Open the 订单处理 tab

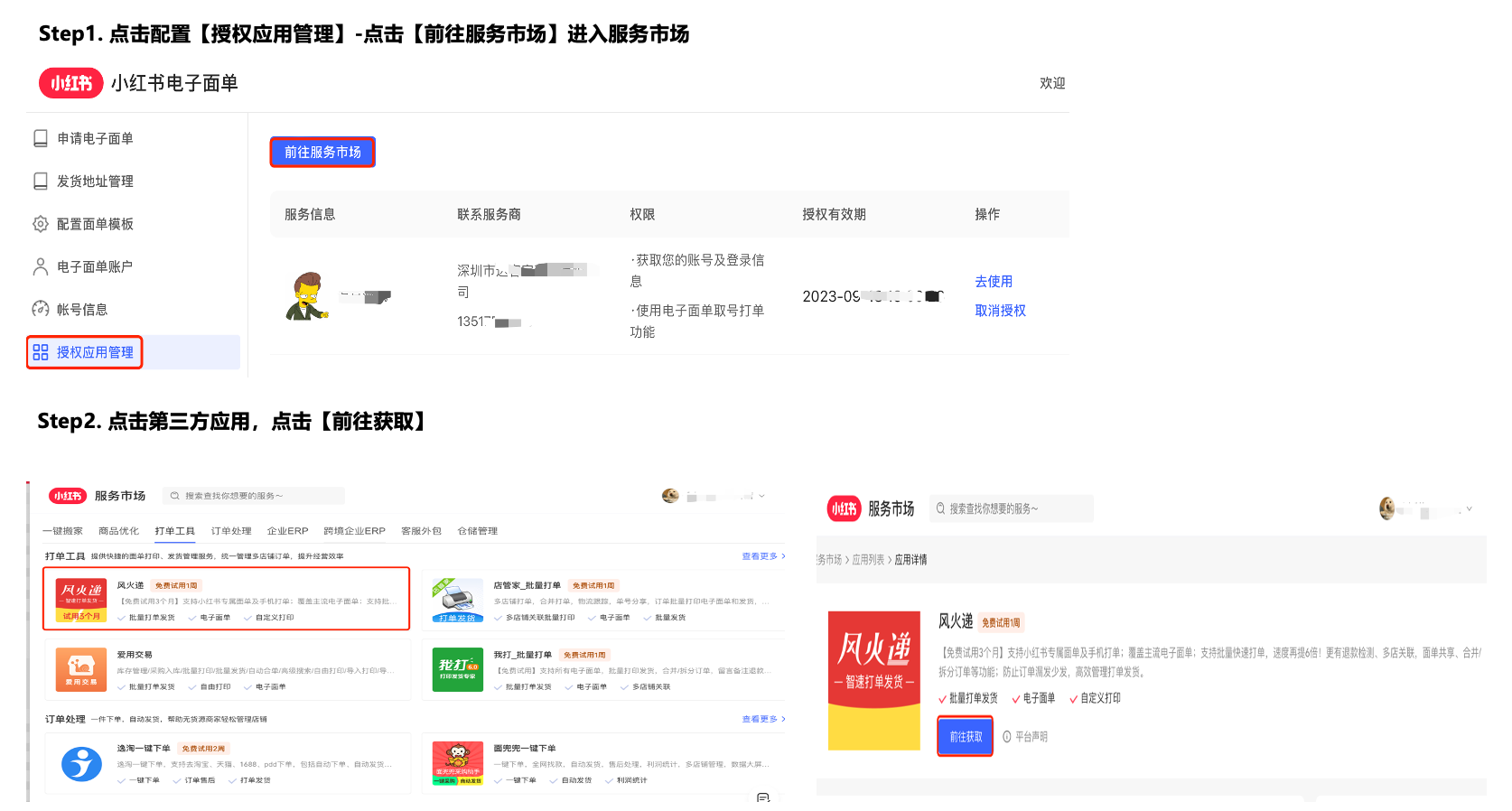tap(231, 531)
